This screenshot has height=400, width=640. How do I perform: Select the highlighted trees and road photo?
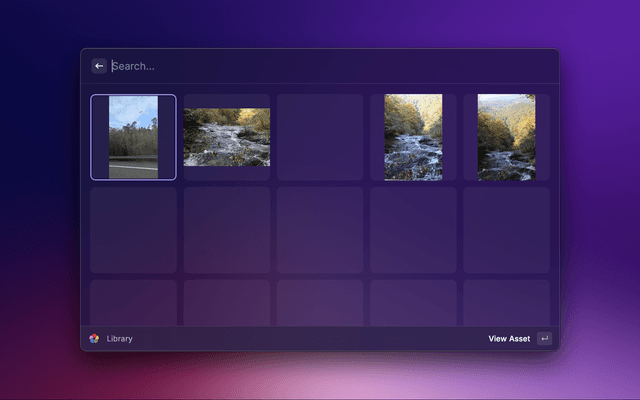pyautogui.click(x=133, y=137)
